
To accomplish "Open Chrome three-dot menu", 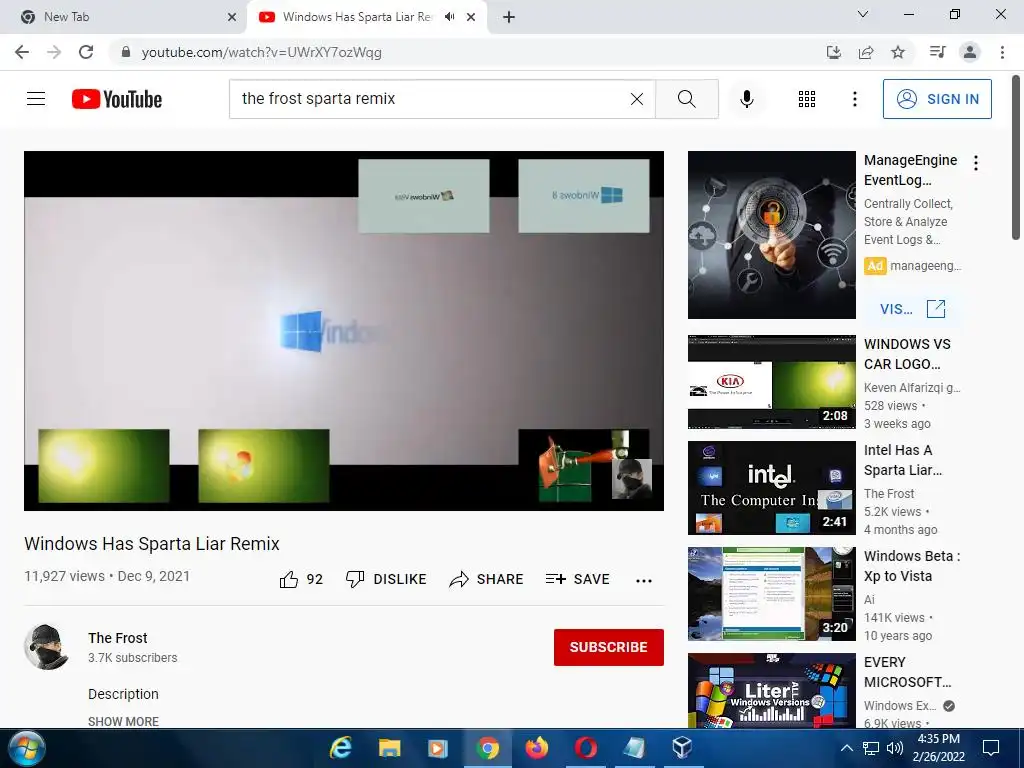I will point(1002,52).
